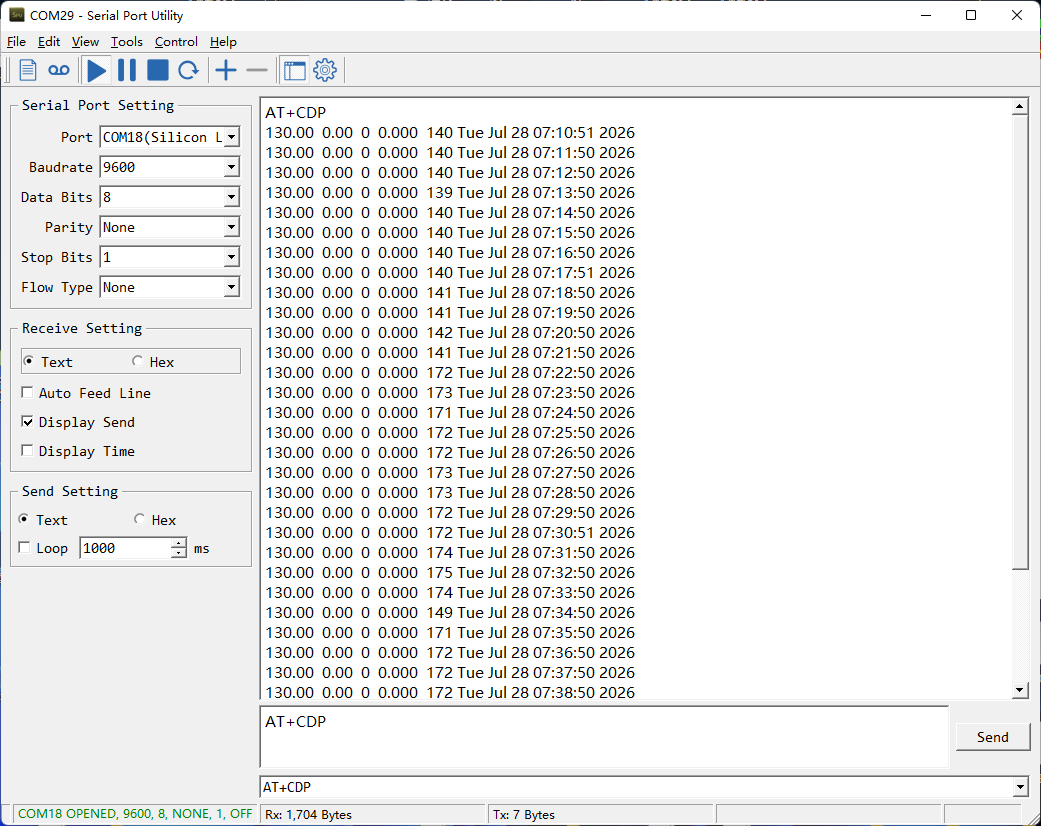Pause serial communication with Pause icon
Screen dimensions: 1041x826
pyautogui.click(x=127, y=70)
